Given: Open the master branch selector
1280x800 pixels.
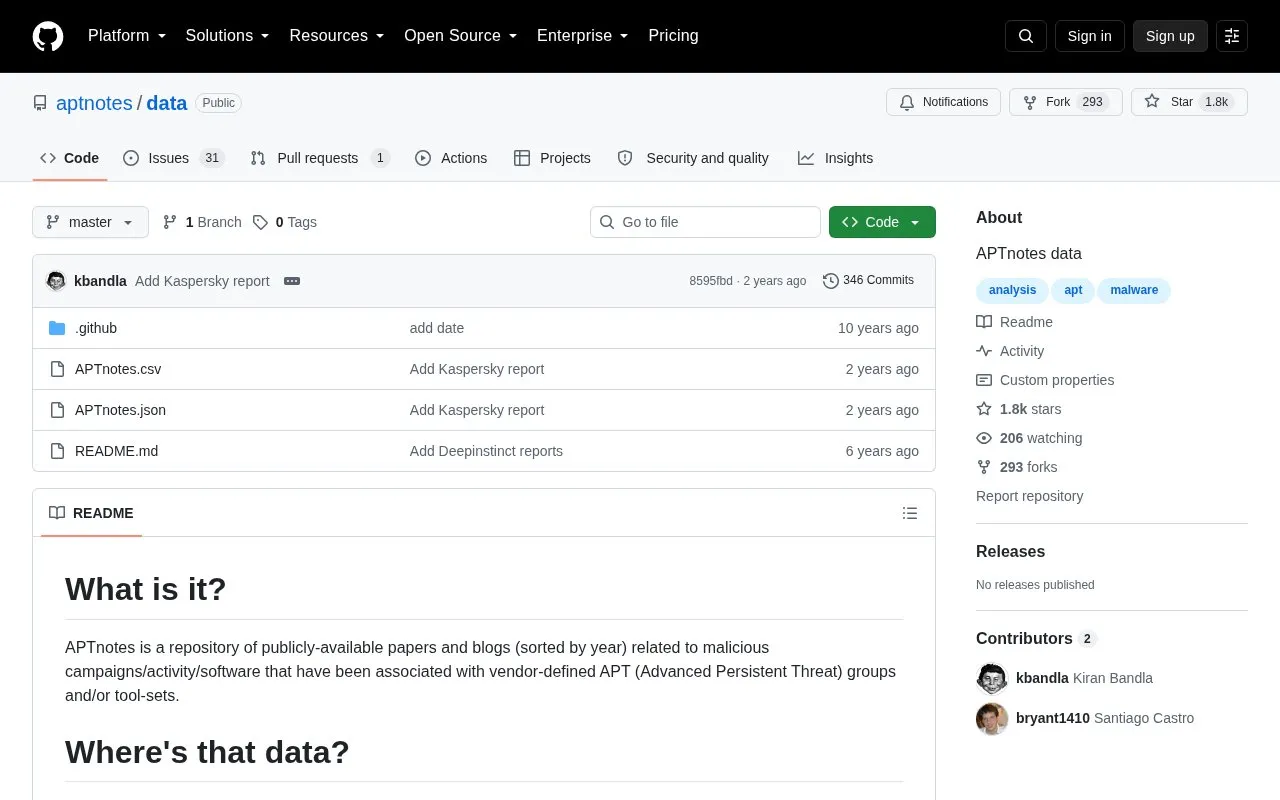Looking at the screenshot, I should [x=90, y=222].
